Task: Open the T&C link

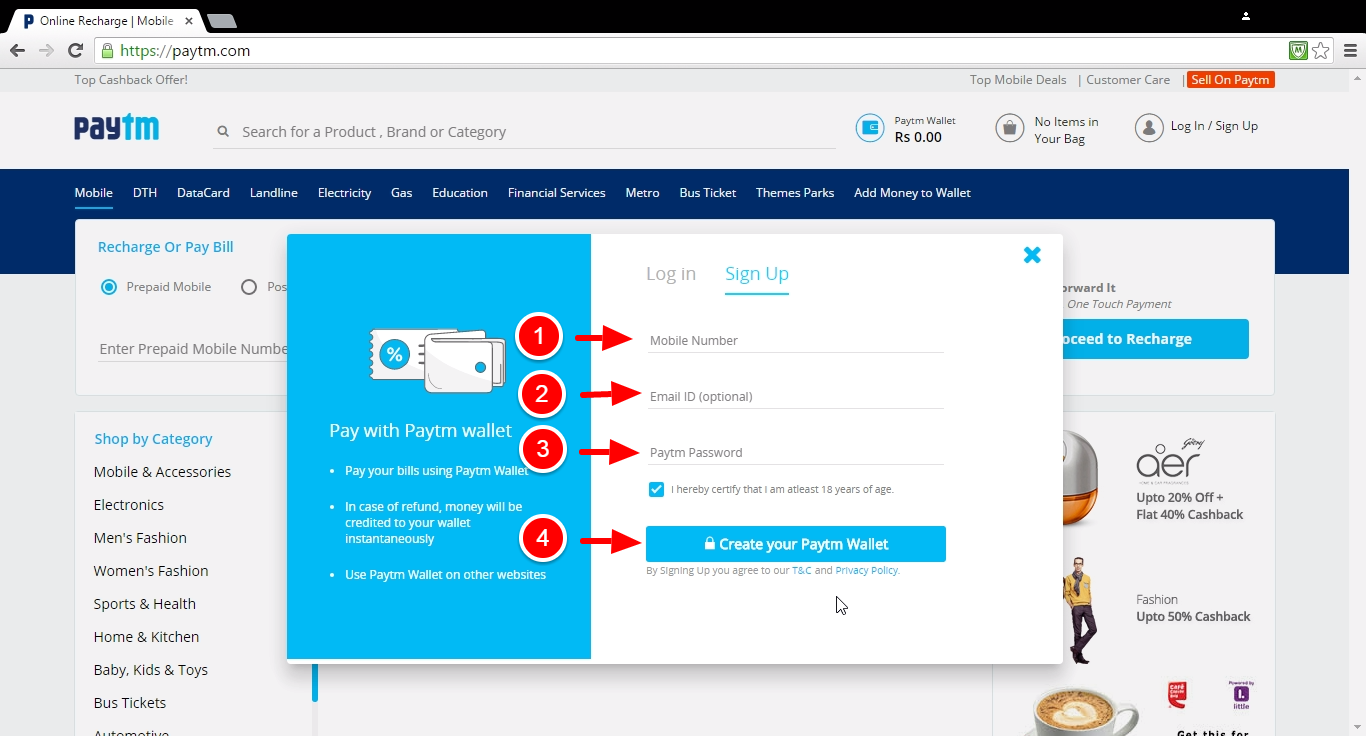Action: (x=802, y=571)
